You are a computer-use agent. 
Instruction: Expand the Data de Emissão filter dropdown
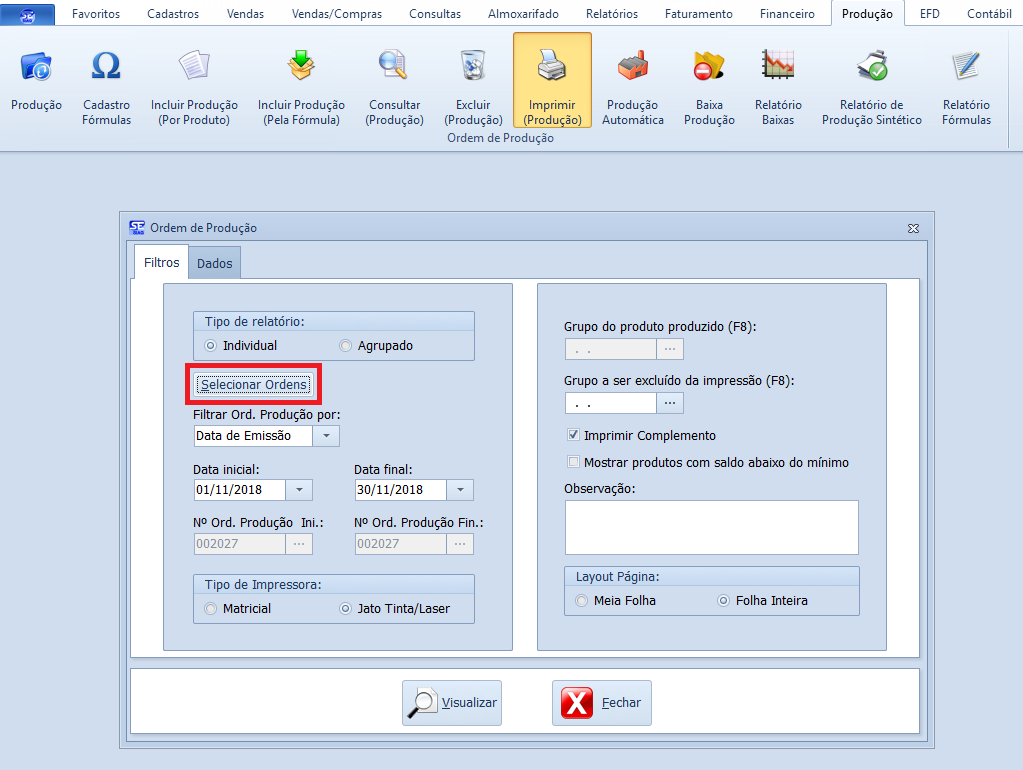[x=326, y=436]
